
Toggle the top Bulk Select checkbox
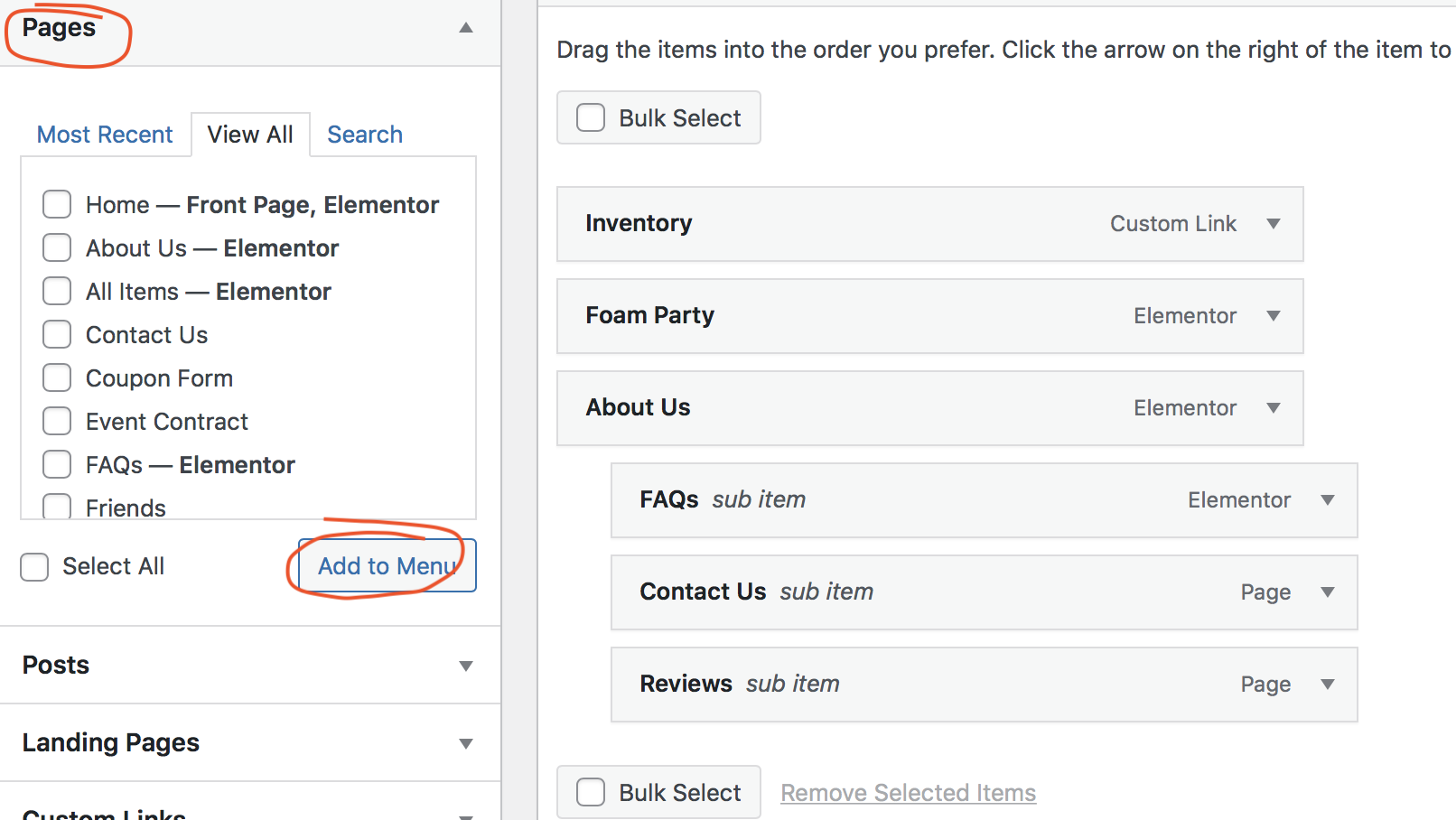coord(591,118)
